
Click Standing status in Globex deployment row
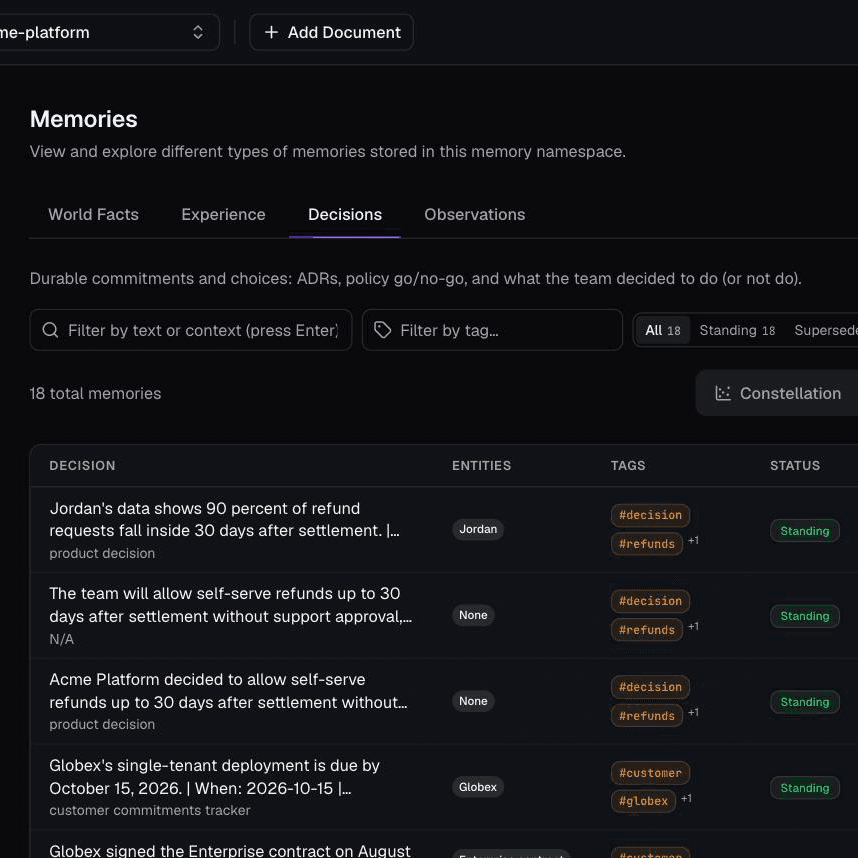coord(804,788)
